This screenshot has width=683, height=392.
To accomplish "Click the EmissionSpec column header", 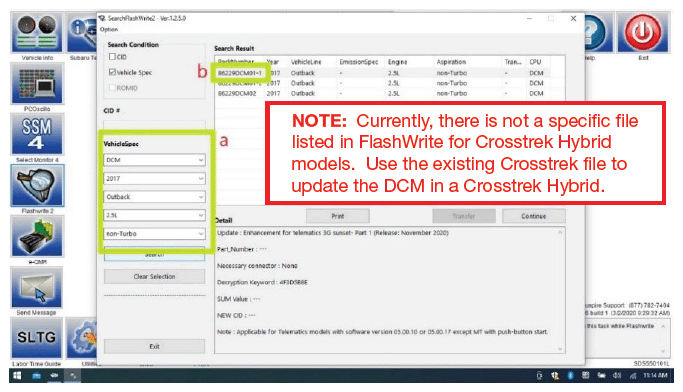I will [360, 62].
